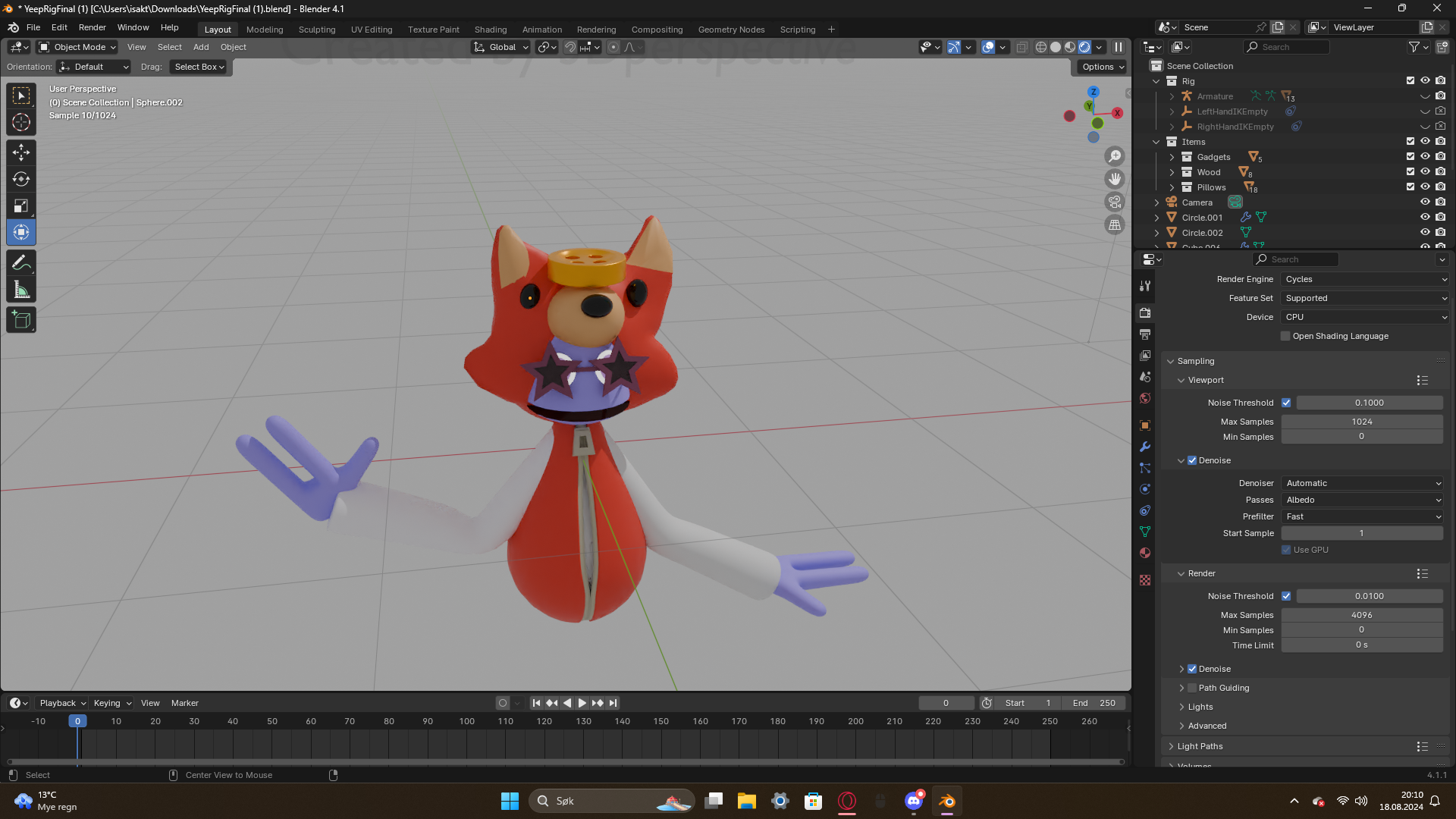Click the Viewport Noise Threshold value slider
Screen dimensions: 1456x819
coord(1370,403)
